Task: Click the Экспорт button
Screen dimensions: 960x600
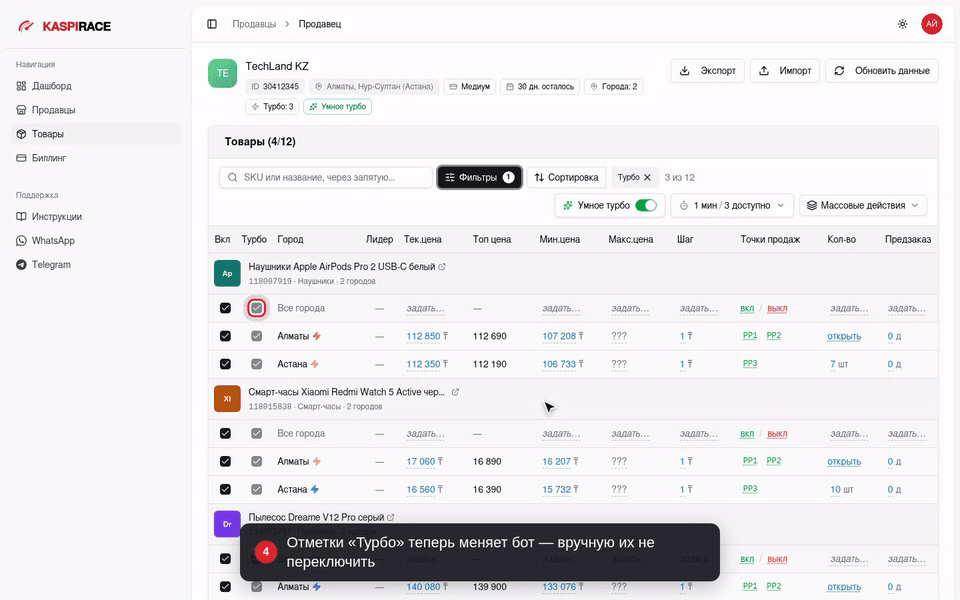Action: [x=707, y=71]
